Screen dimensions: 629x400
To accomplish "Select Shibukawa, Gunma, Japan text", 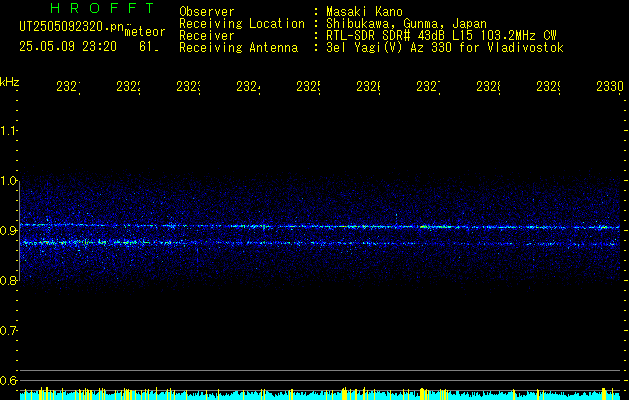I will pos(406,24).
